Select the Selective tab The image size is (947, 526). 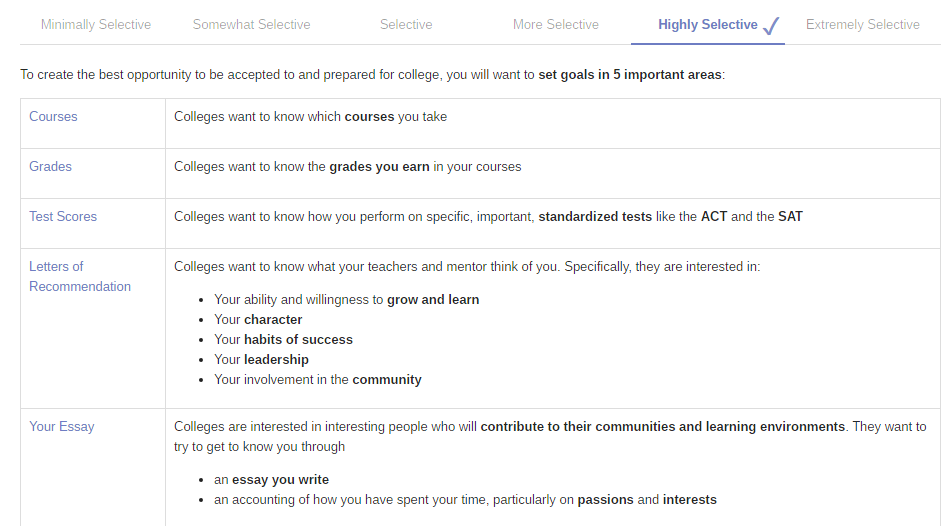click(x=406, y=25)
